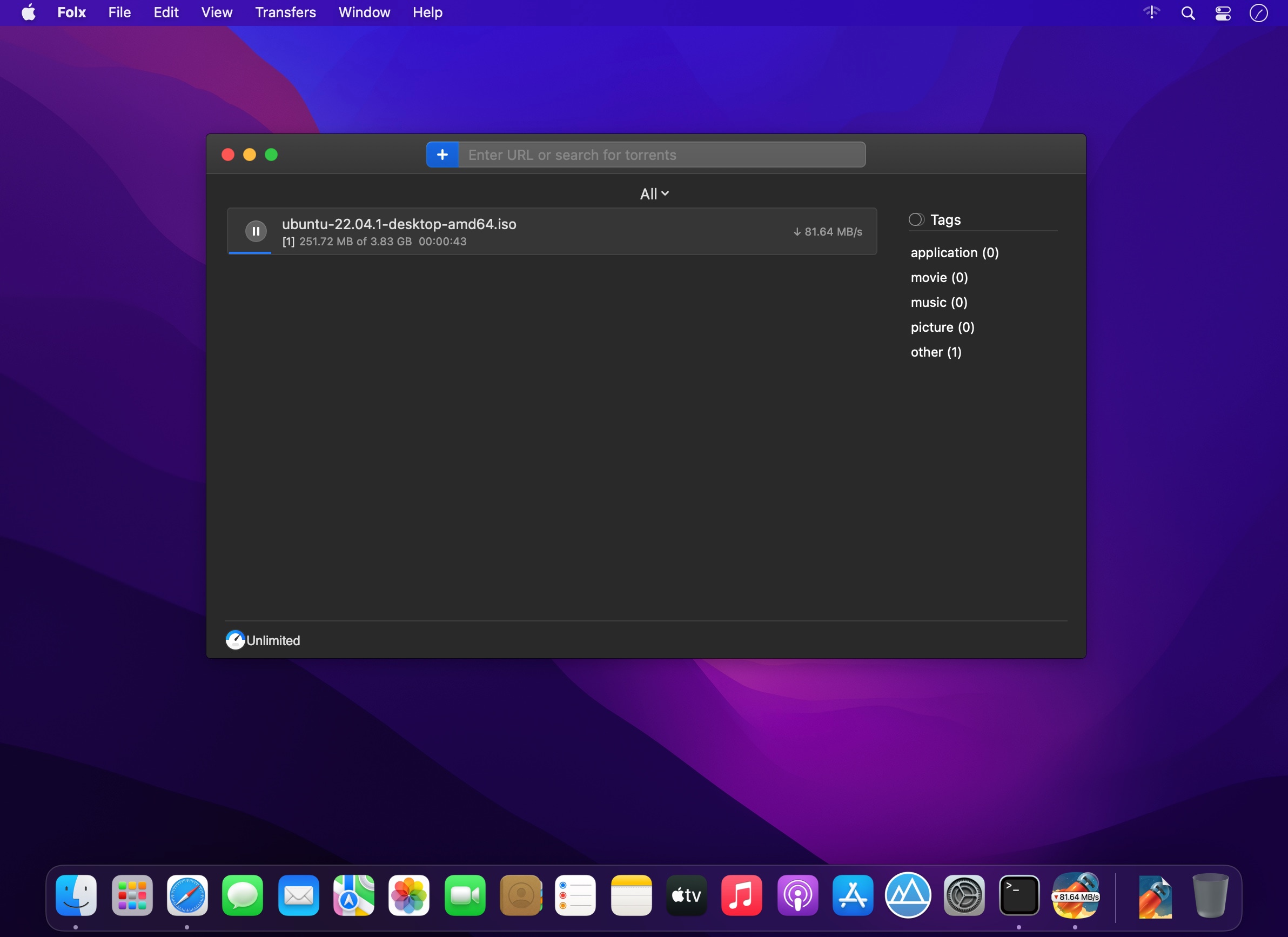The width and height of the screenshot is (1288, 937).
Task: Click the Unlimited speed gauge icon
Action: coord(235,640)
